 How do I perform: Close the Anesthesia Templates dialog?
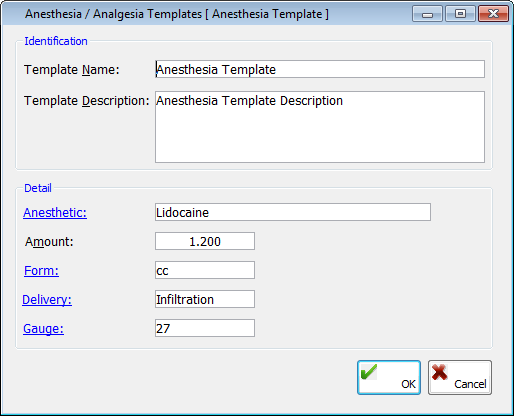493,14
